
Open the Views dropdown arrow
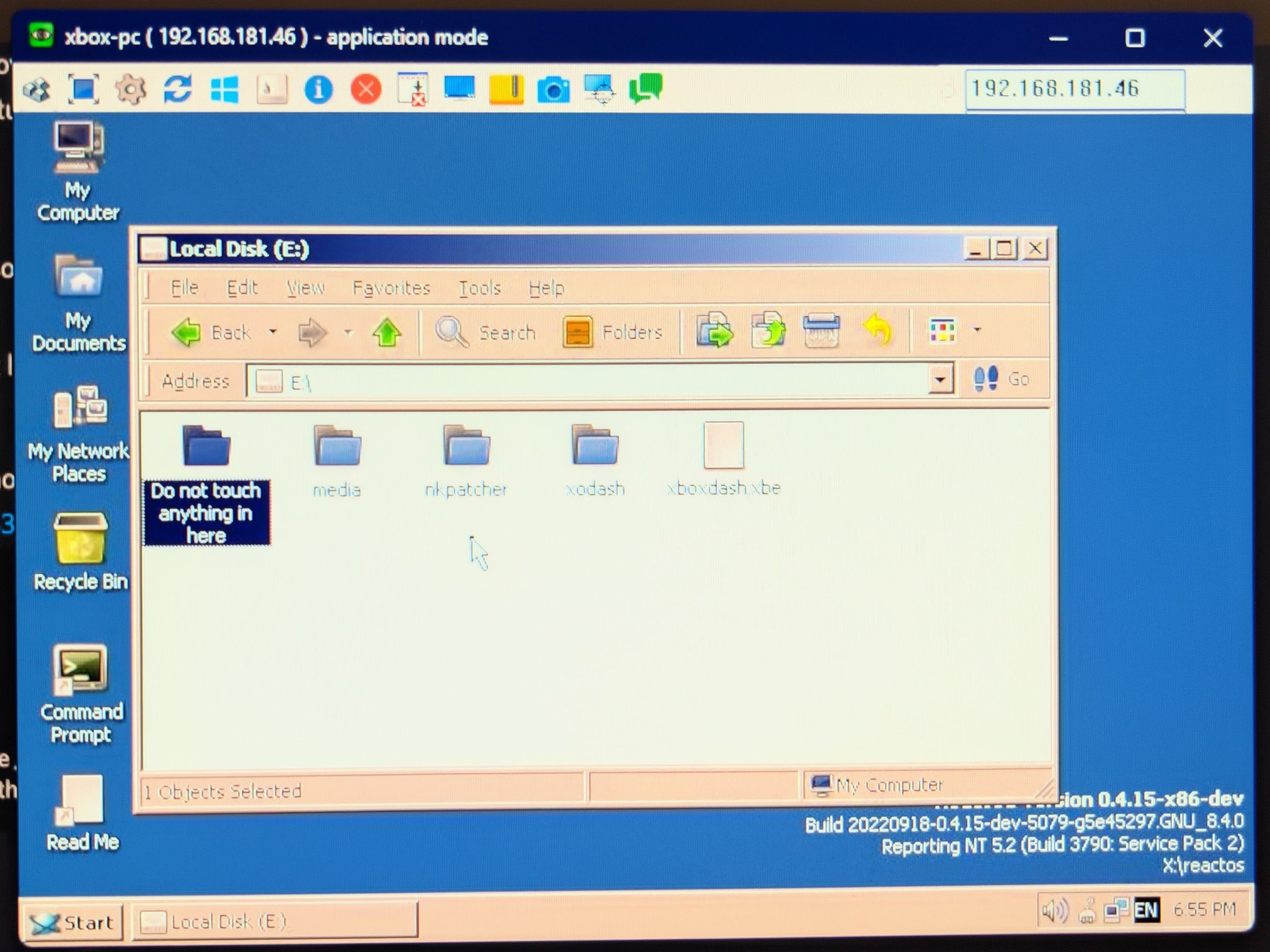[x=977, y=330]
